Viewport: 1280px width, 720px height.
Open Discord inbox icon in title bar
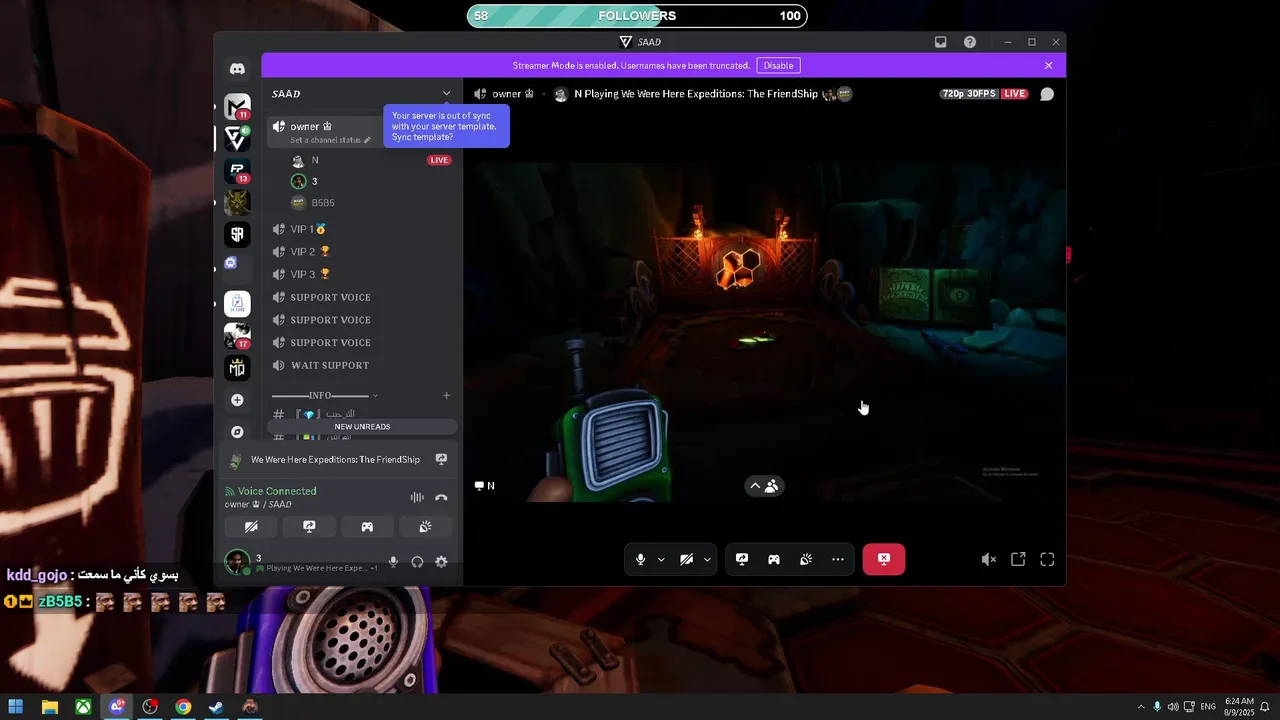pyautogui.click(x=941, y=42)
